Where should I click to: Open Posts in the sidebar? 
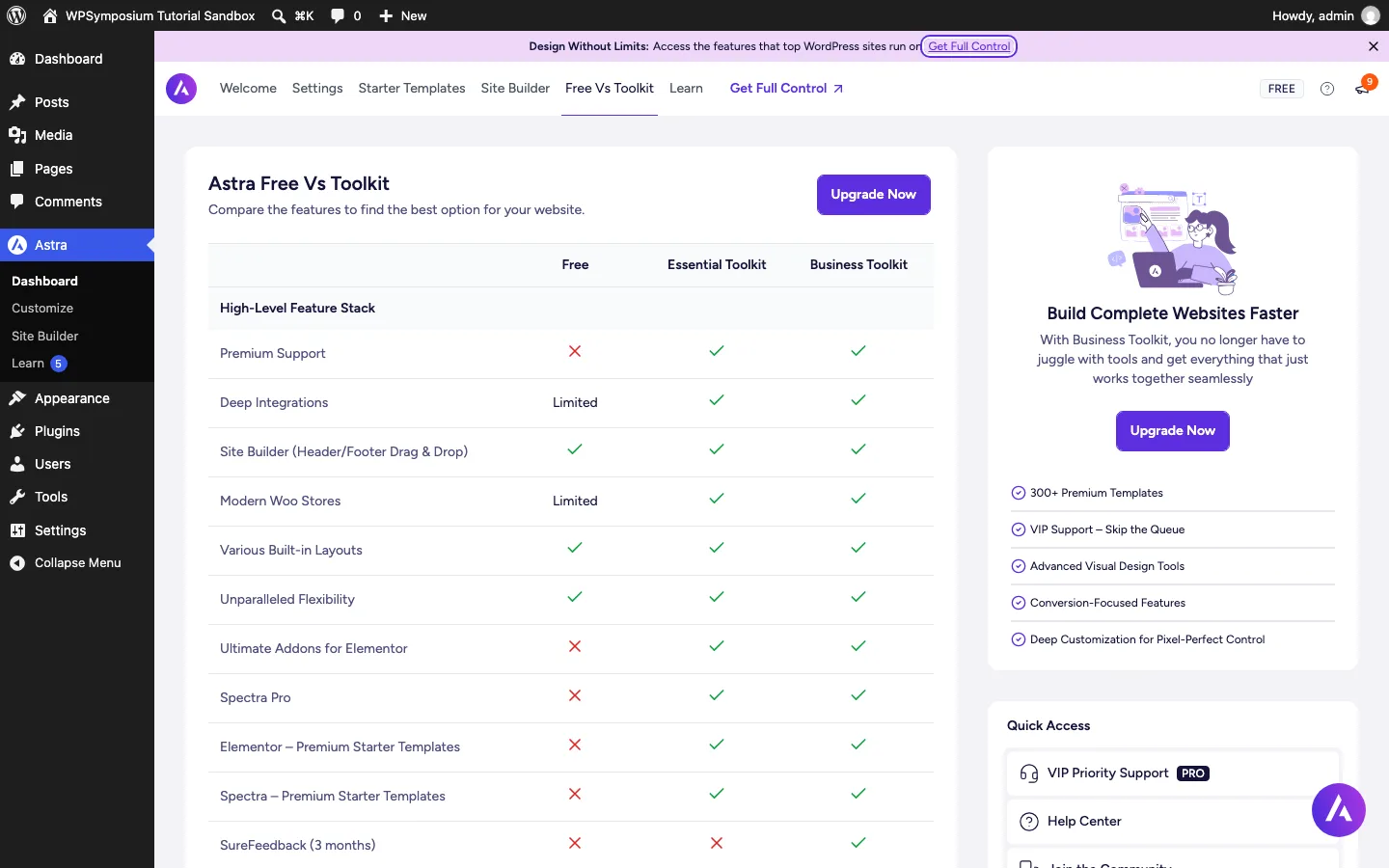77,102
